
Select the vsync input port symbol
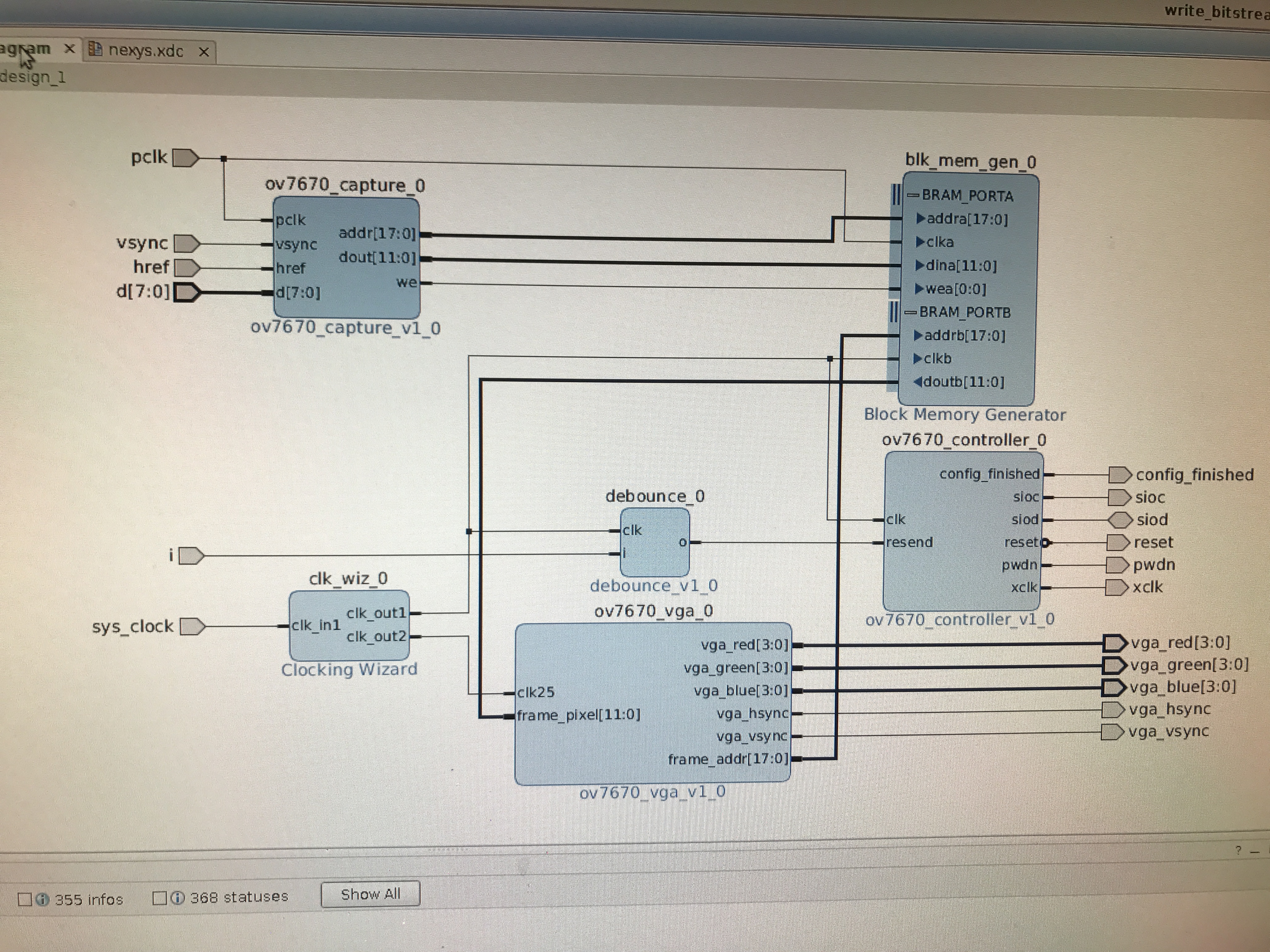coord(186,244)
